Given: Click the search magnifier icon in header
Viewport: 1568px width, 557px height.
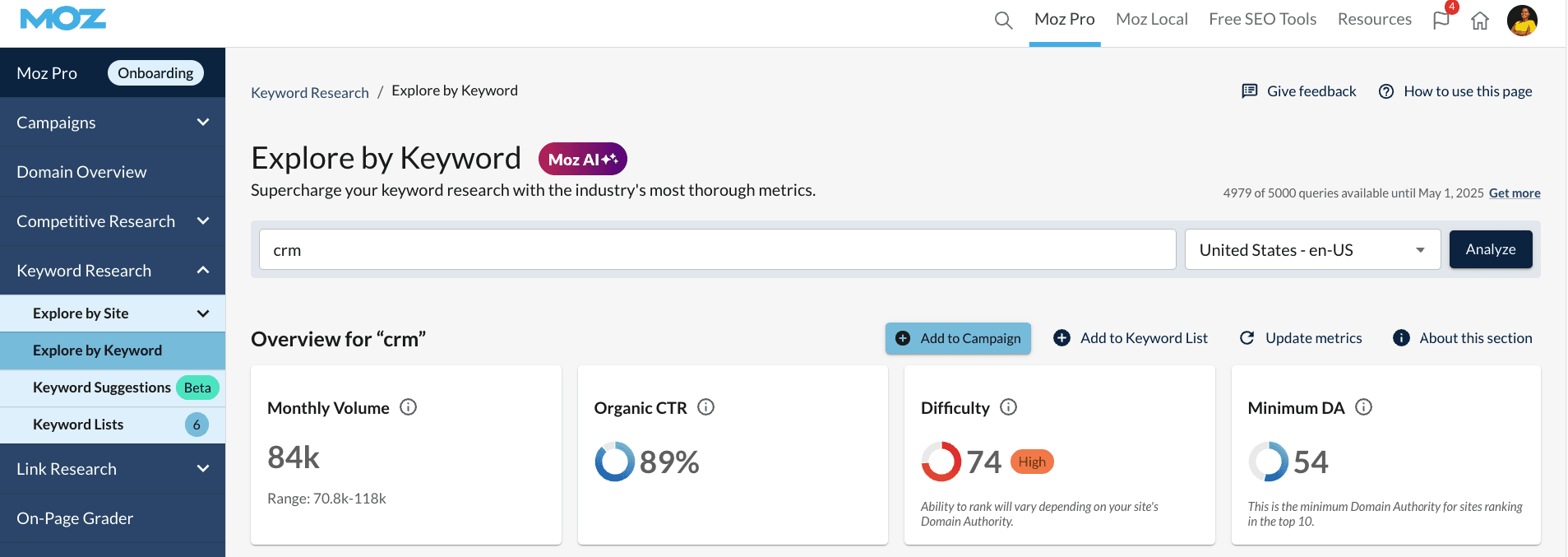Looking at the screenshot, I should tap(1002, 20).
